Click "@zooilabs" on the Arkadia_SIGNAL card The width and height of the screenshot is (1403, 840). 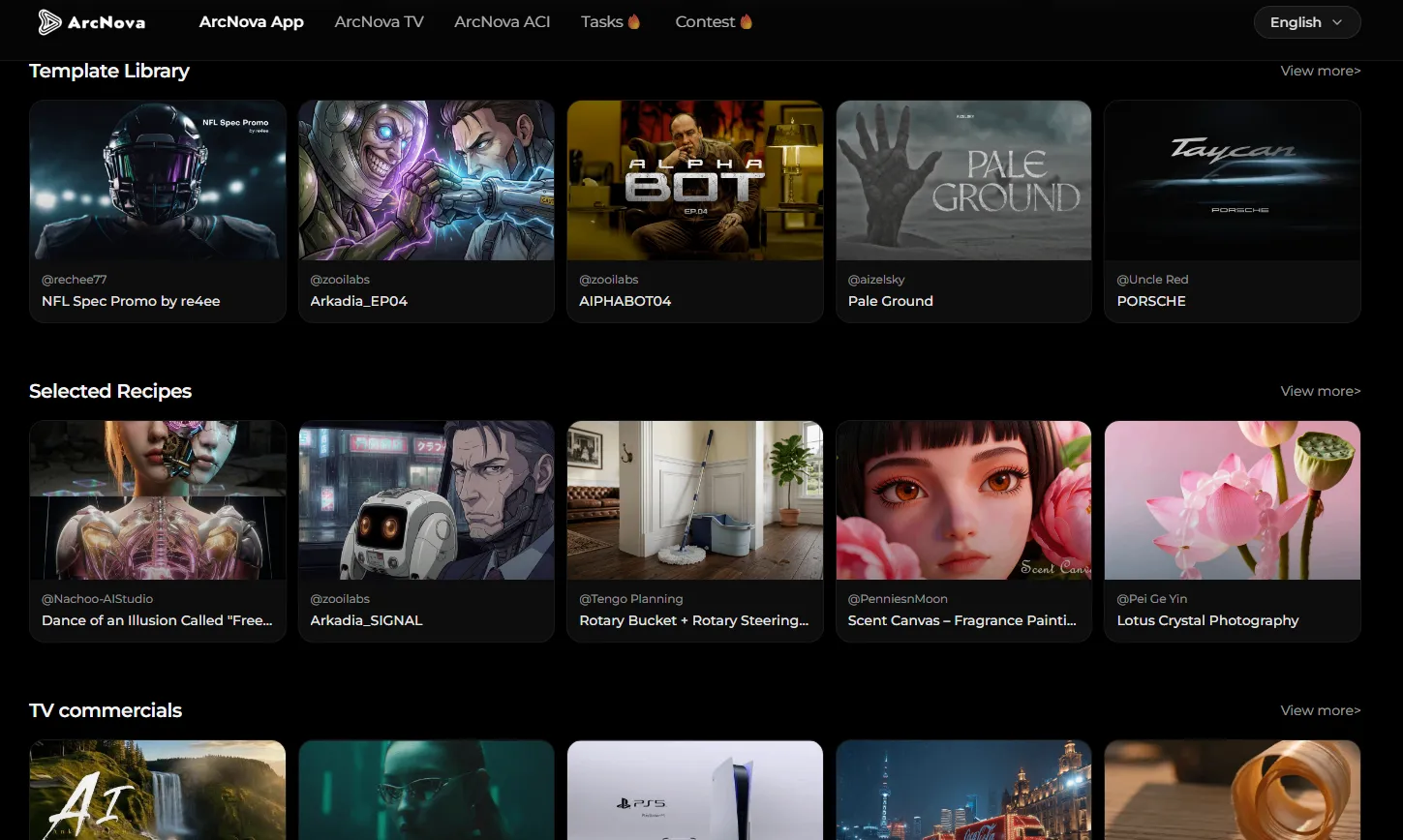tap(340, 599)
